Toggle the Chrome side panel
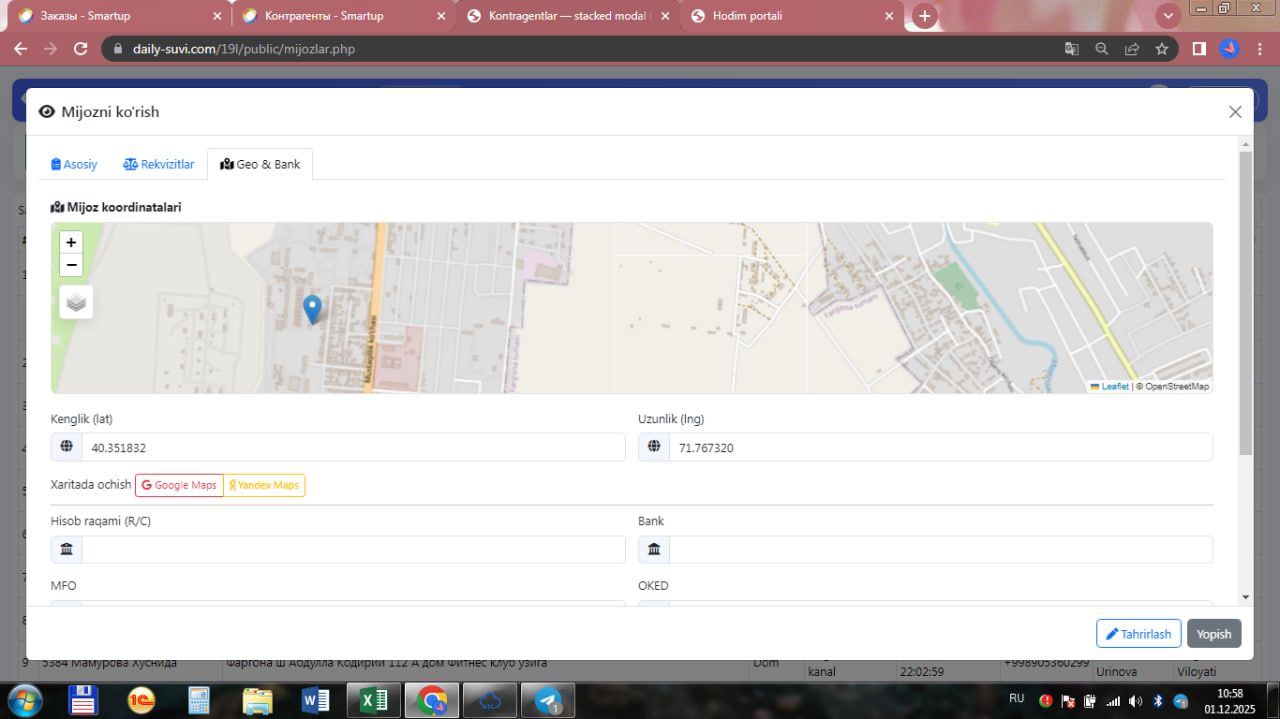 [1198, 48]
